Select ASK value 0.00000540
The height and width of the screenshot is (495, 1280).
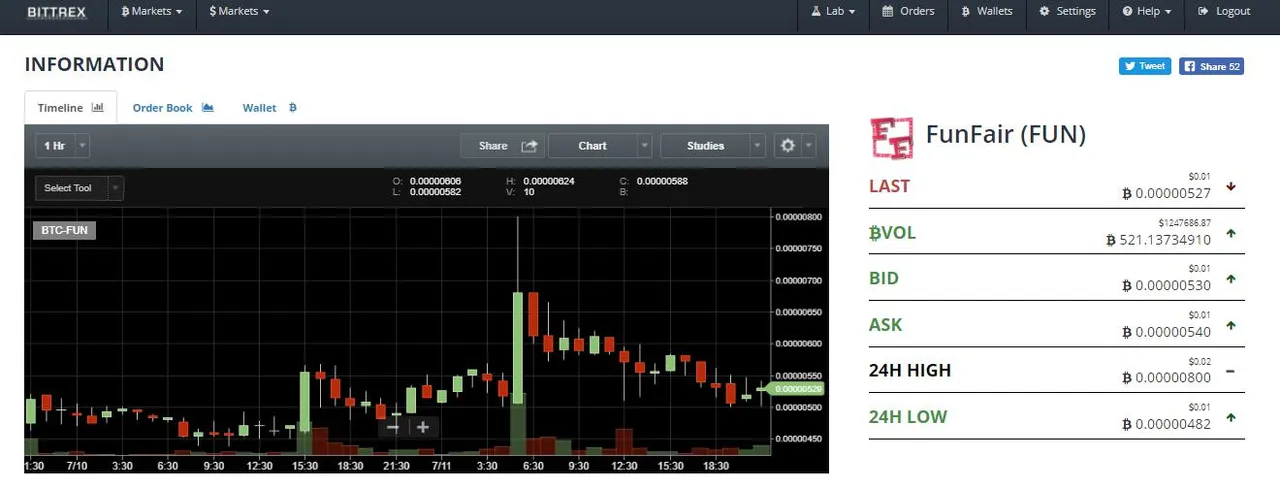point(1166,332)
